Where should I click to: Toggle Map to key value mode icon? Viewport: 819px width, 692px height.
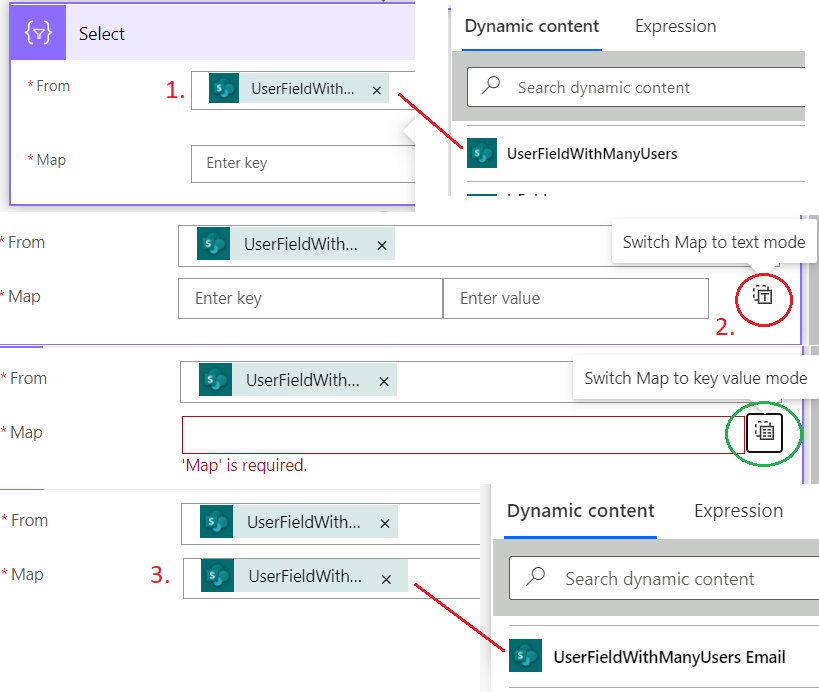tap(764, 432)
